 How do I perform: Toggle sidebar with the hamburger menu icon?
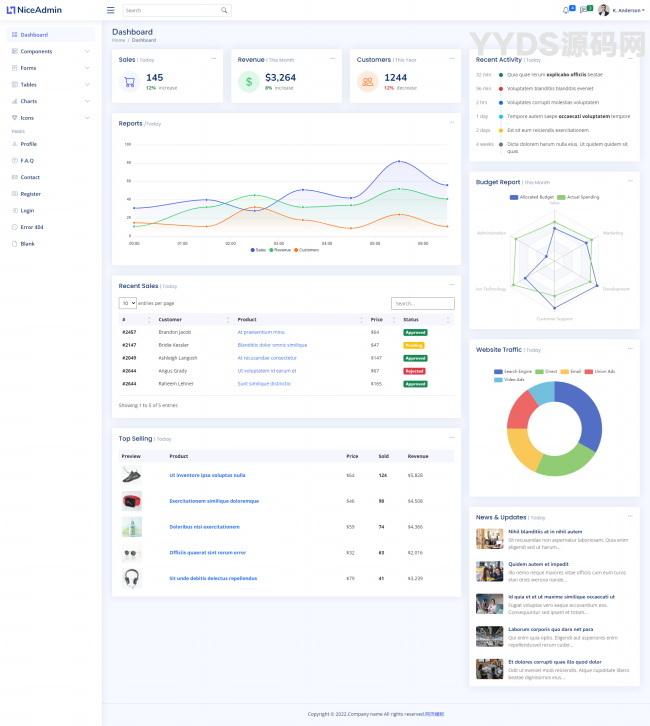coord(110,10)
